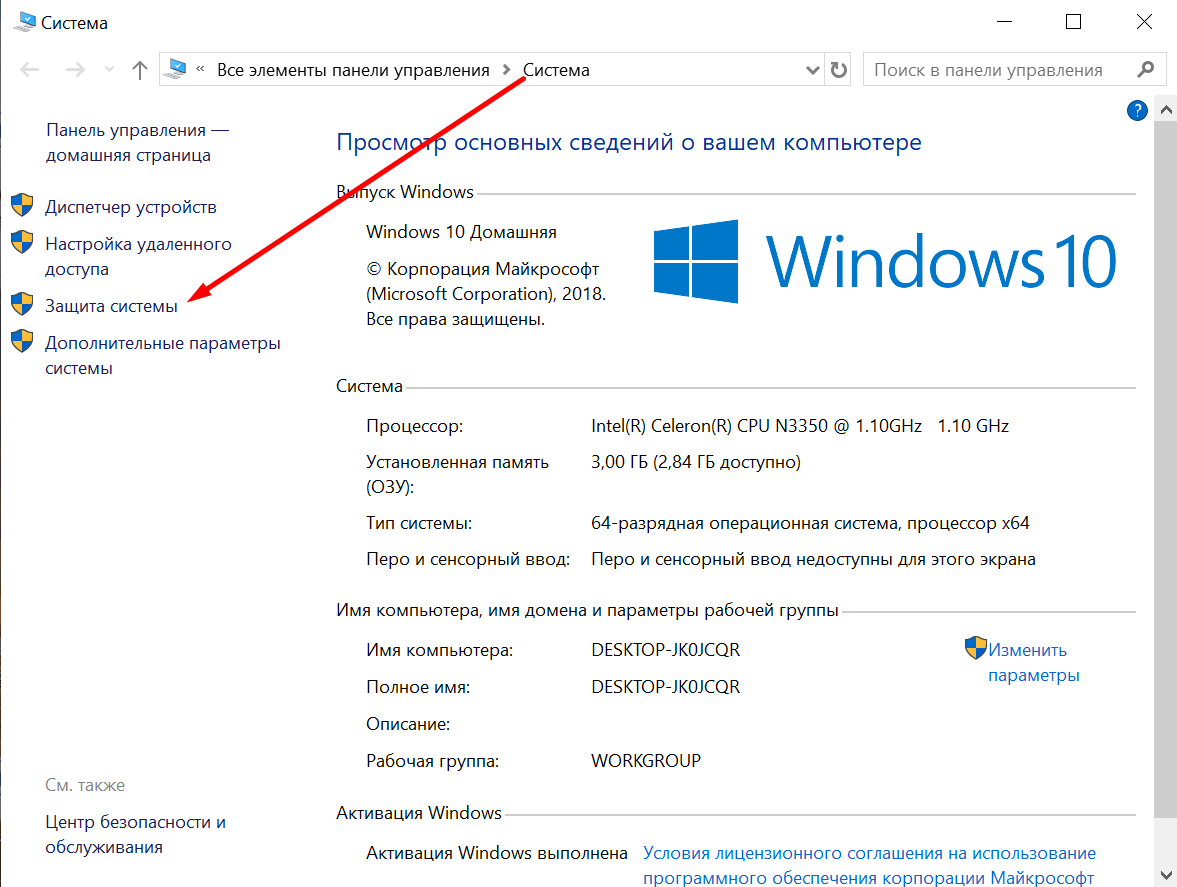
Task: Click Изменить параметры link
Action: (x=1034, y=663)
